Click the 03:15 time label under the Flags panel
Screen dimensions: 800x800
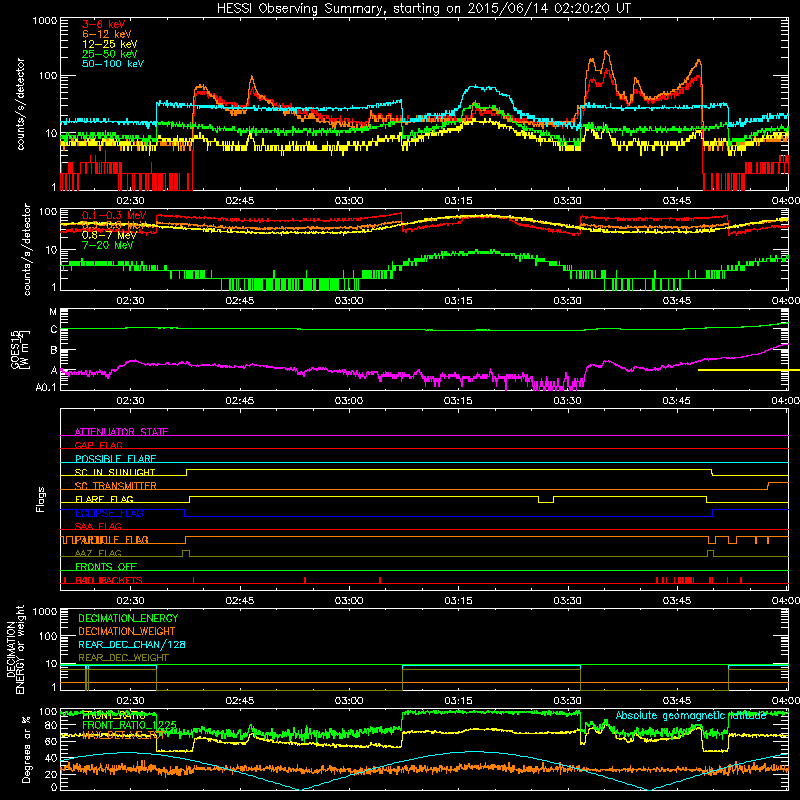458,601
